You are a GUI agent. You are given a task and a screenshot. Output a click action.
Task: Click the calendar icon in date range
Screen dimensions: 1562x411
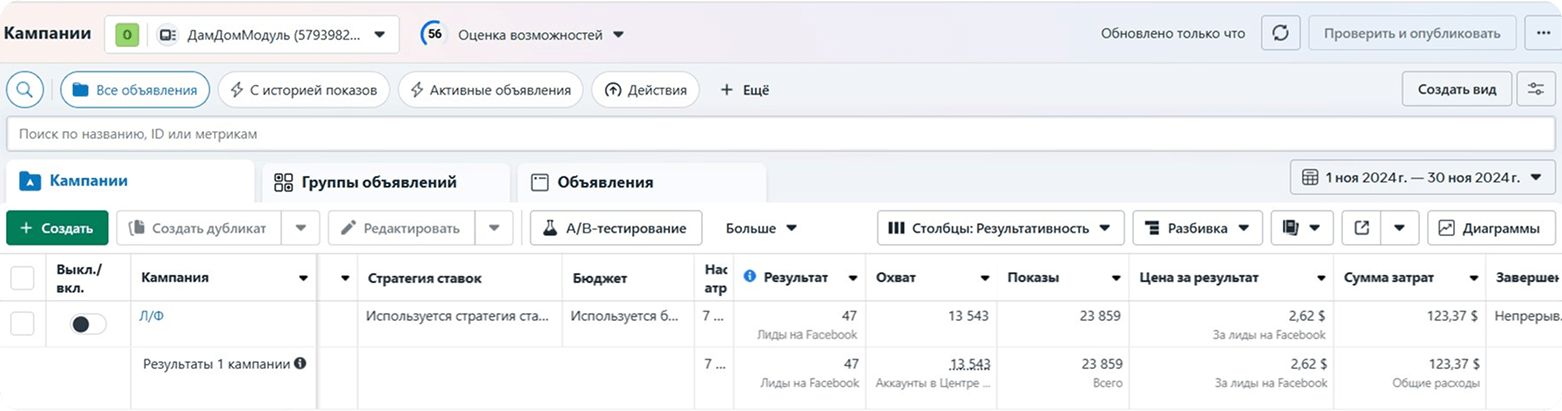coord(1310,178)
